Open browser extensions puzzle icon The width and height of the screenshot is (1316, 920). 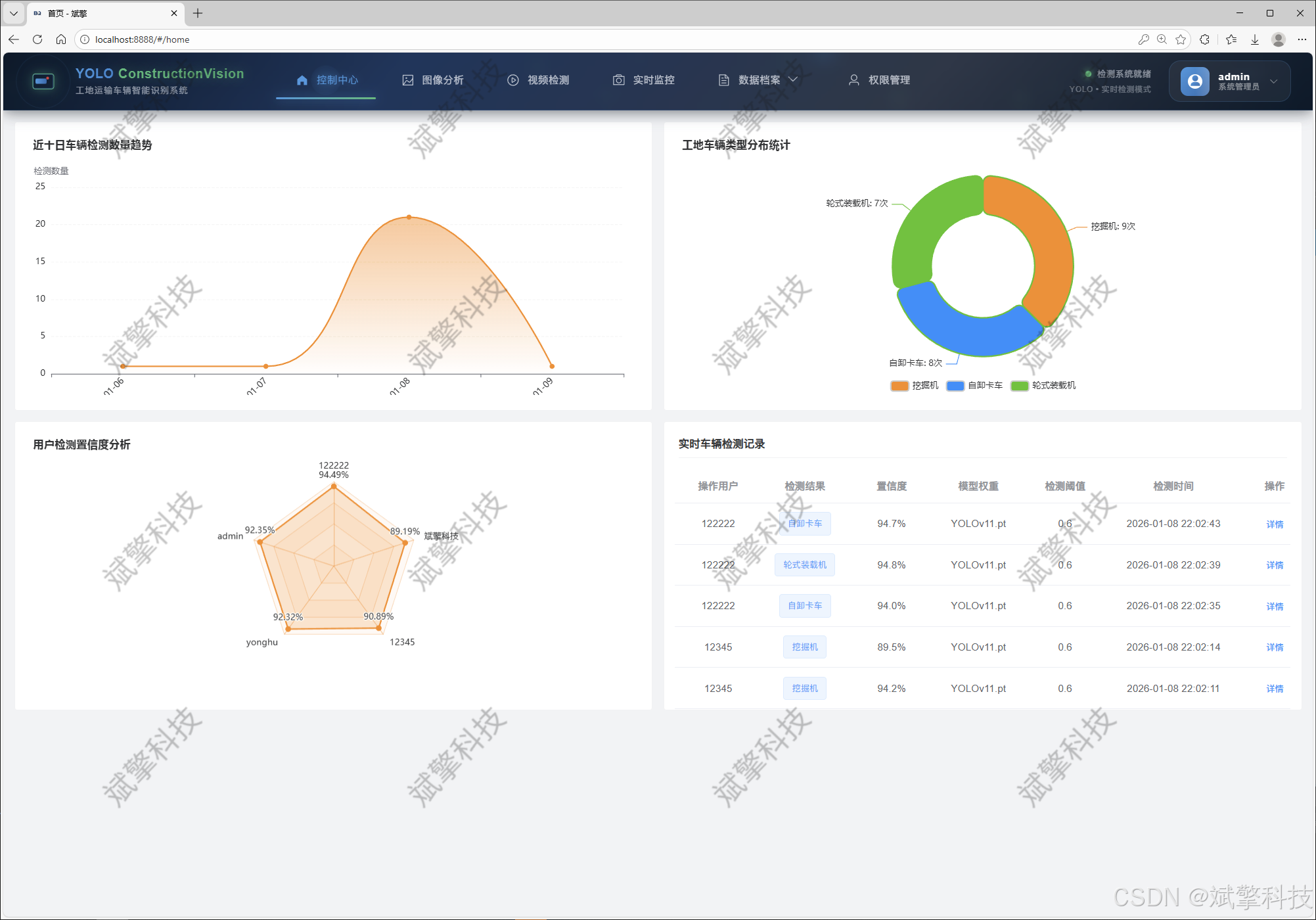point(1204,39)
